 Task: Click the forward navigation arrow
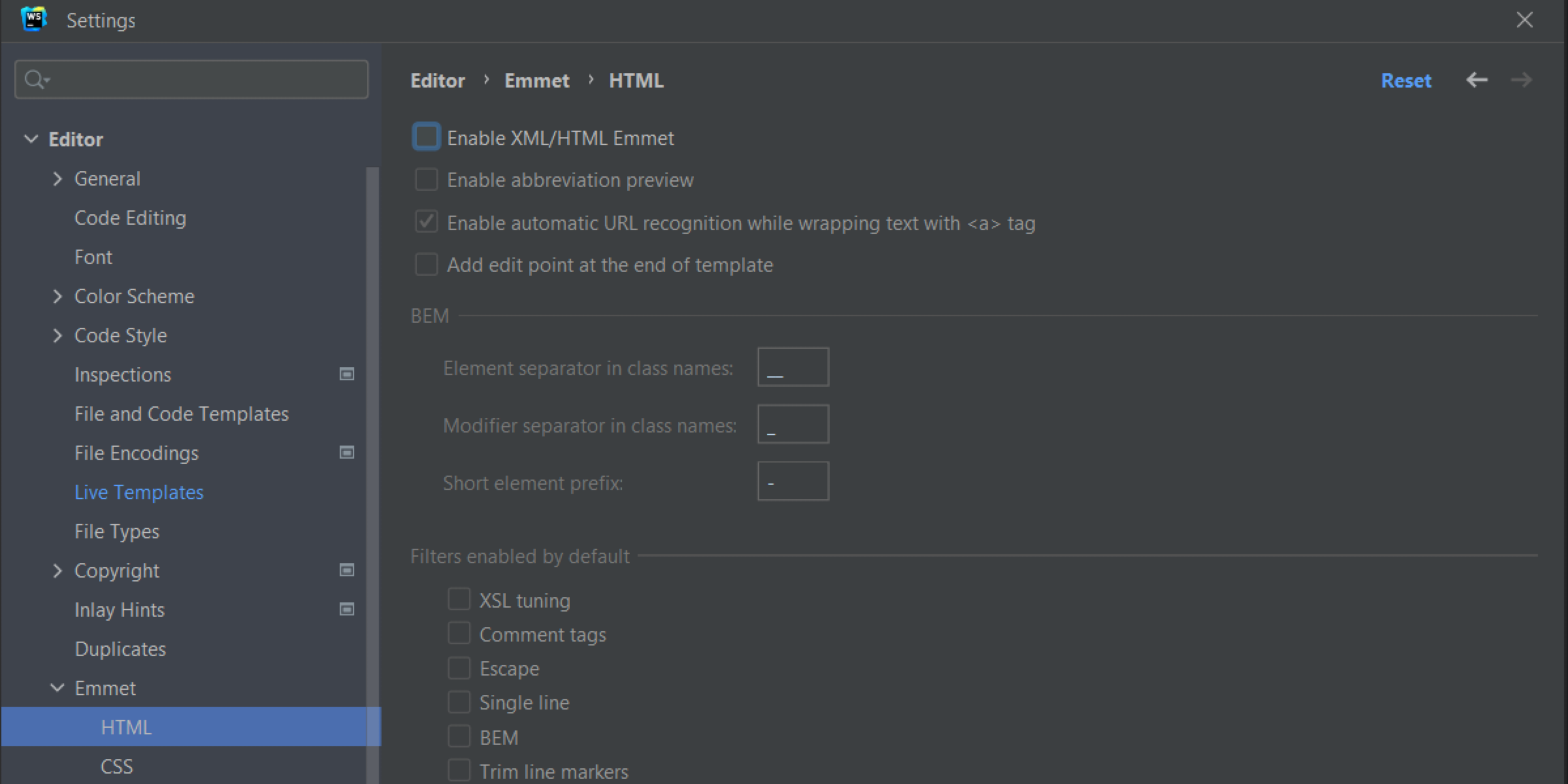tap(1521, 80)
